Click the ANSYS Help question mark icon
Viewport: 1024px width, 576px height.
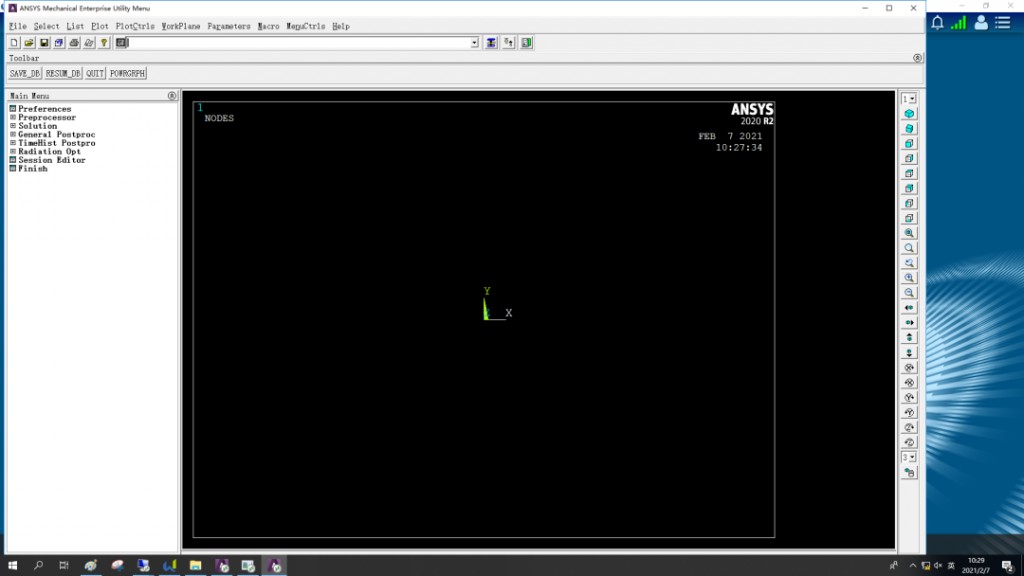point(104,43)
